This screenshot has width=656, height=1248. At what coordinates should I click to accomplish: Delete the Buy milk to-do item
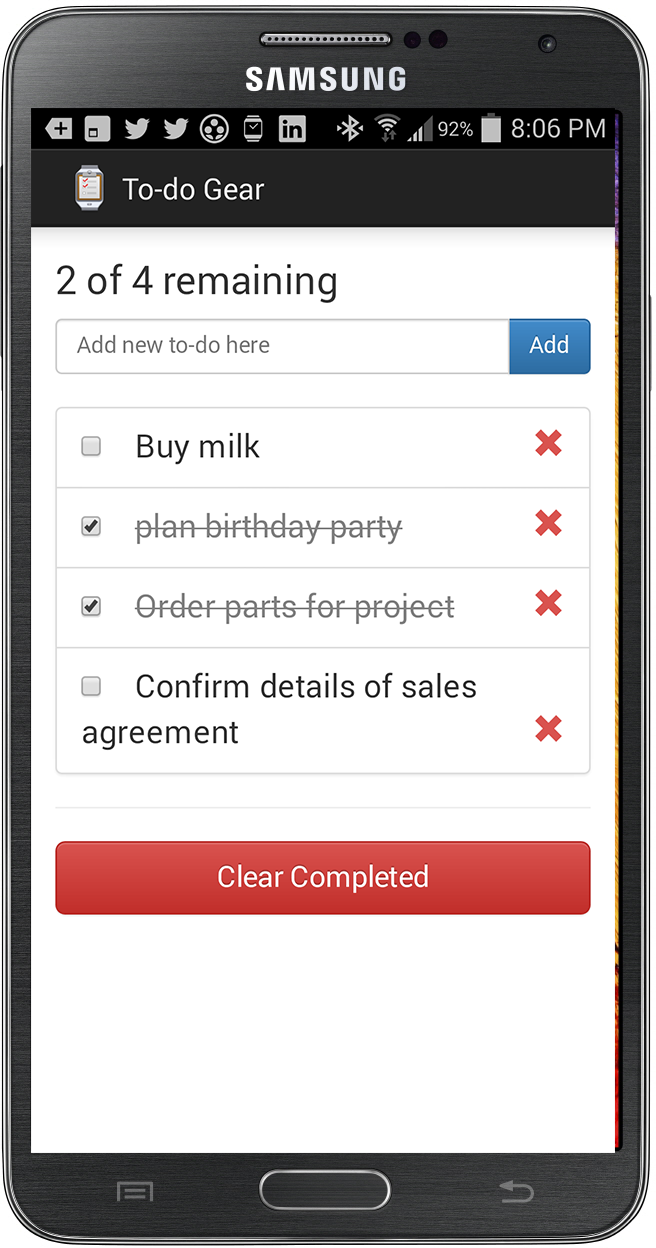coord(548,443)
